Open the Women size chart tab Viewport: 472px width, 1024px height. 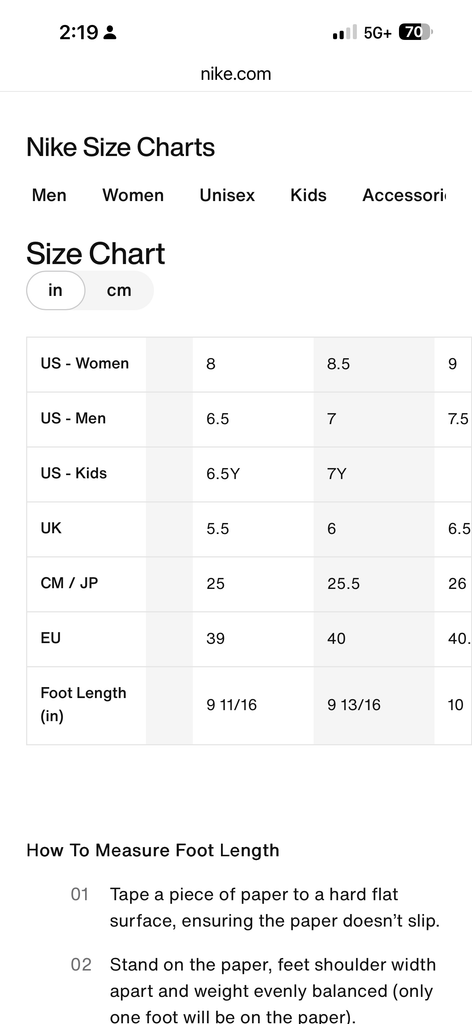[x=133, y=195]
